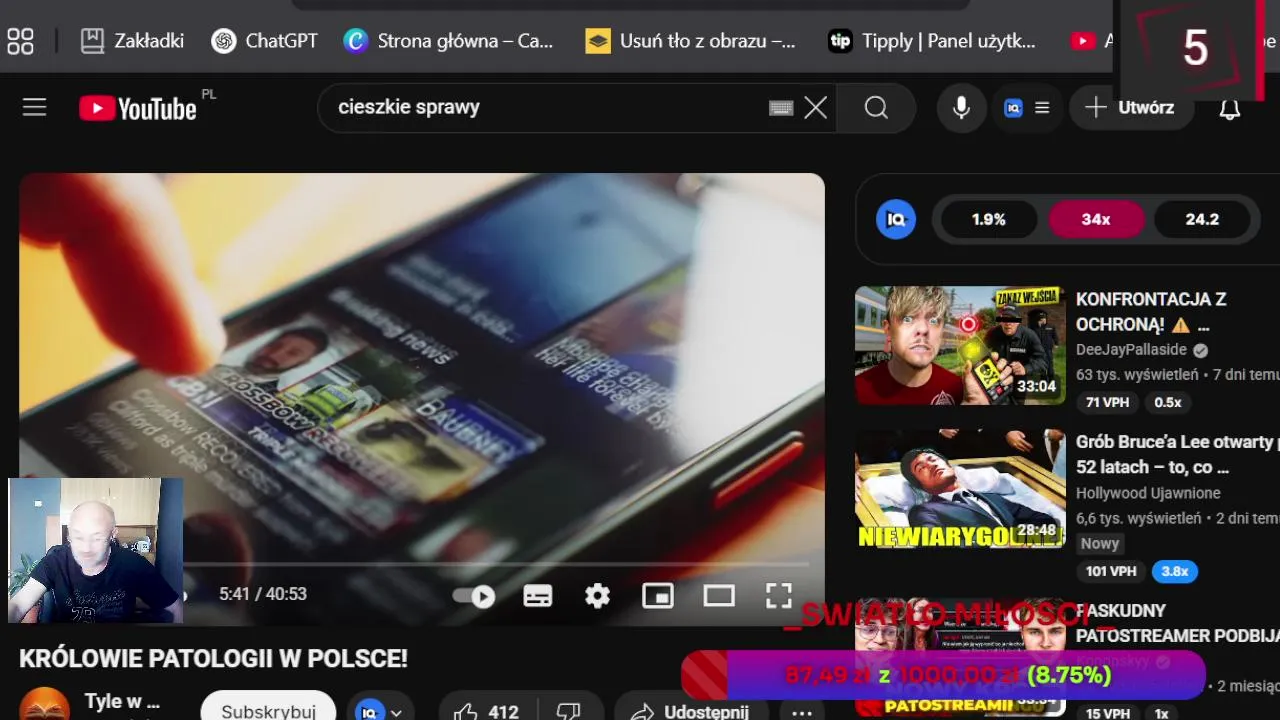Viewport: 1280px width, 720px height.
Task: Open 'KONFRONTACJA Z OCHRONĄ!' video thumbnail
Action: 960,345
